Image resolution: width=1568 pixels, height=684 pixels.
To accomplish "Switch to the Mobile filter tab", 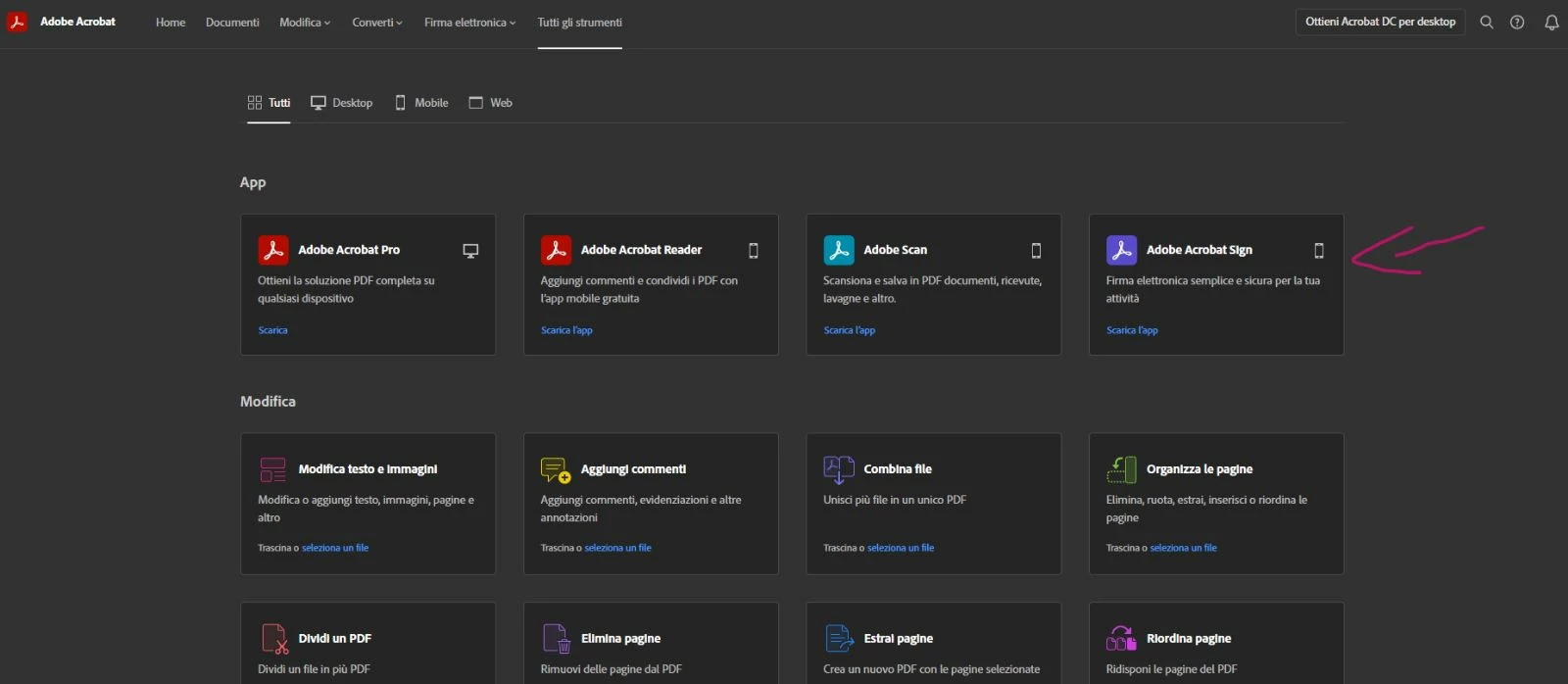I will (x=421, y=103).
